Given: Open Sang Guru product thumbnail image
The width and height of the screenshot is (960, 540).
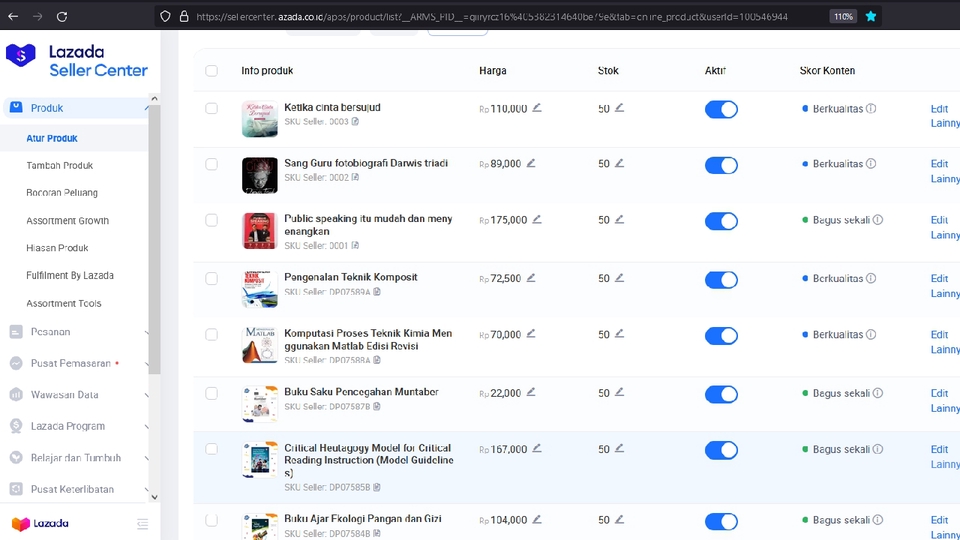Looking at the screenshot, I should point(260,175).
